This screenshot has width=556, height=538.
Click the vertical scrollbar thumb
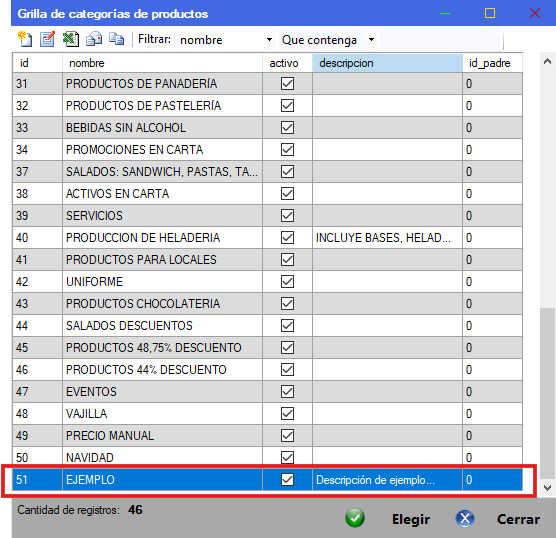click(x=547, y=393)
